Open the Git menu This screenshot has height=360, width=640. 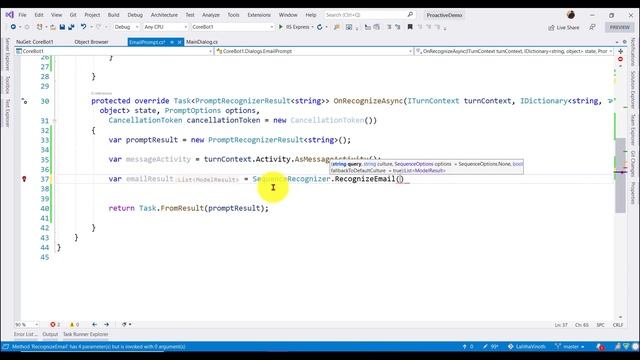[x=73, y=15]
